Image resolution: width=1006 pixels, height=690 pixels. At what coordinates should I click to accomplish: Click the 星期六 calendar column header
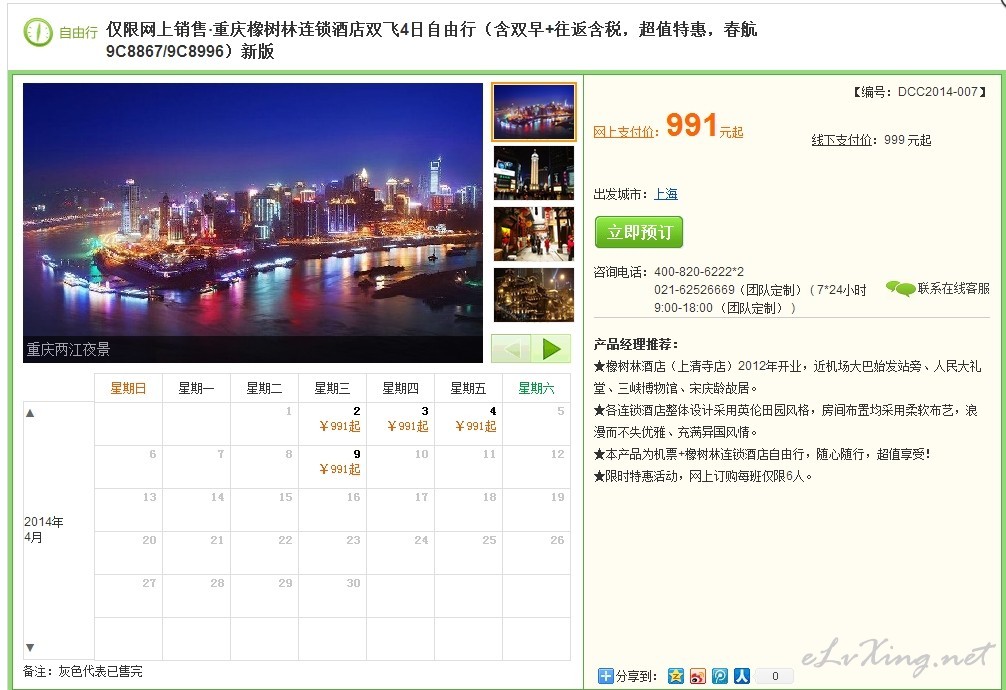pos(536,388)
